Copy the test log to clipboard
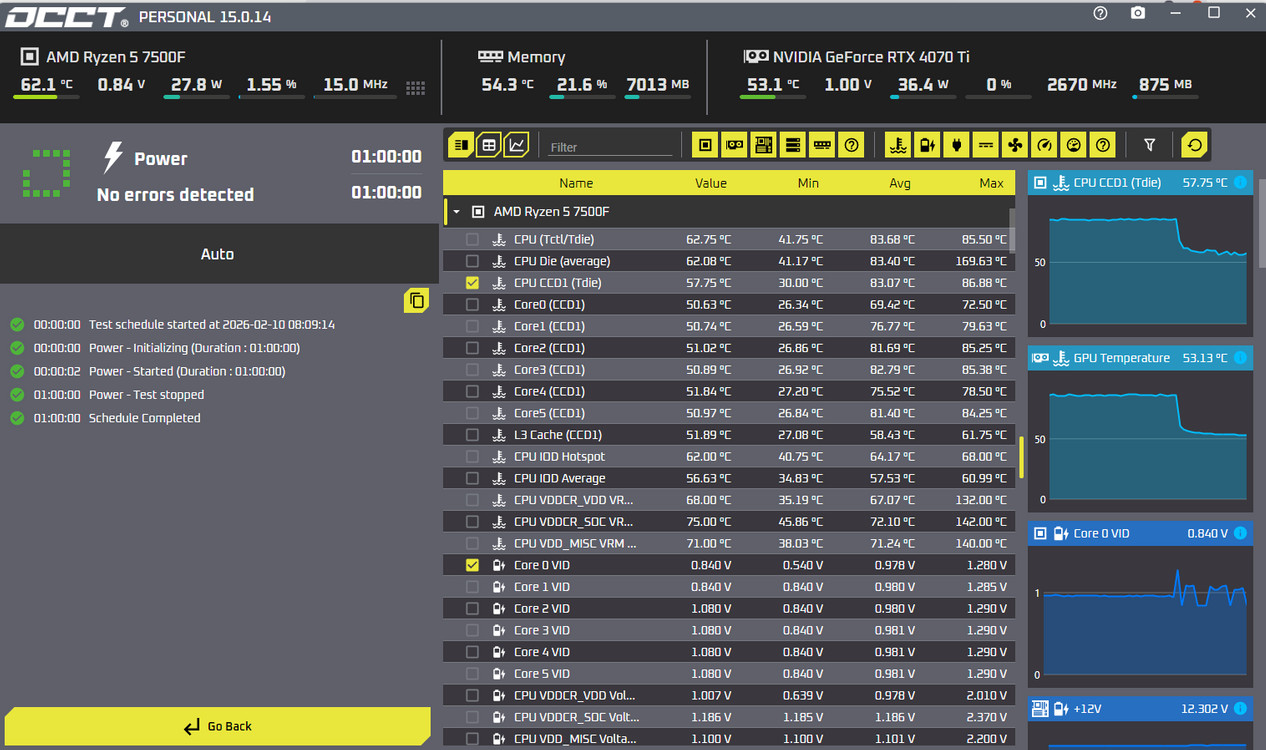1266x750 pixels. pyautogui.click(x=416, y=301)
